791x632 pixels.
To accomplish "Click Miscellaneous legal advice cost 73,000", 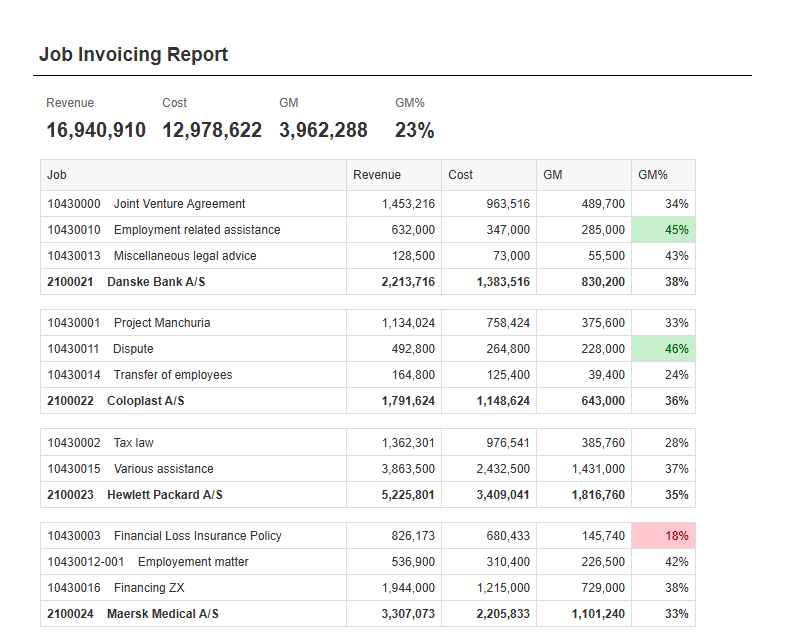I will (512, 256).
